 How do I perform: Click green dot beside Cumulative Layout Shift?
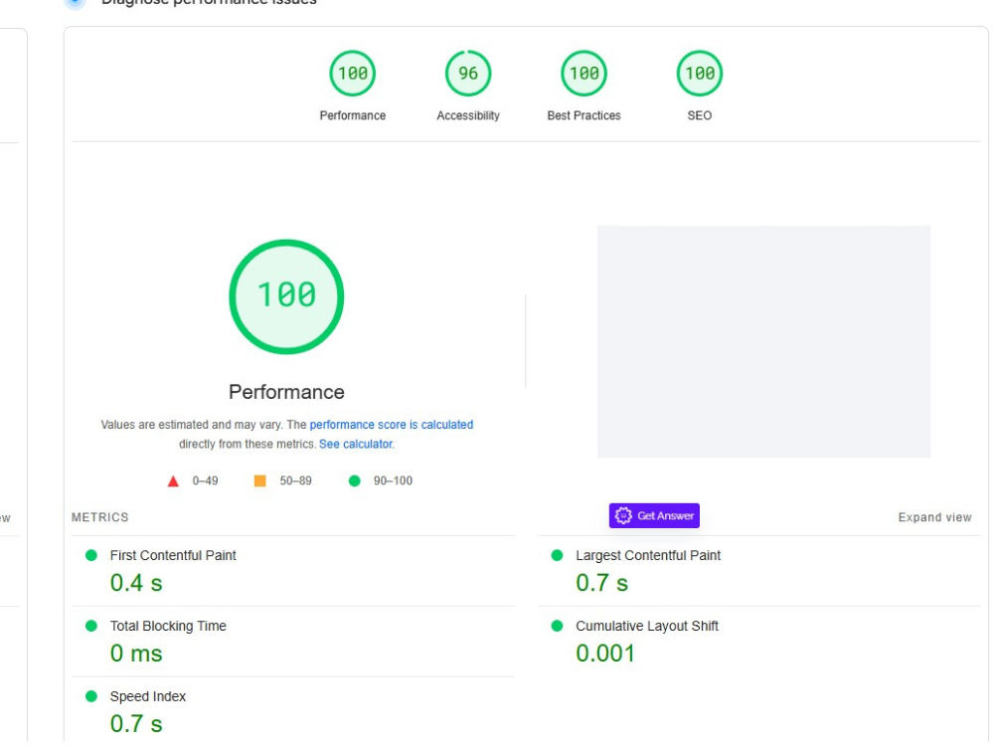[x=557, y=626]
